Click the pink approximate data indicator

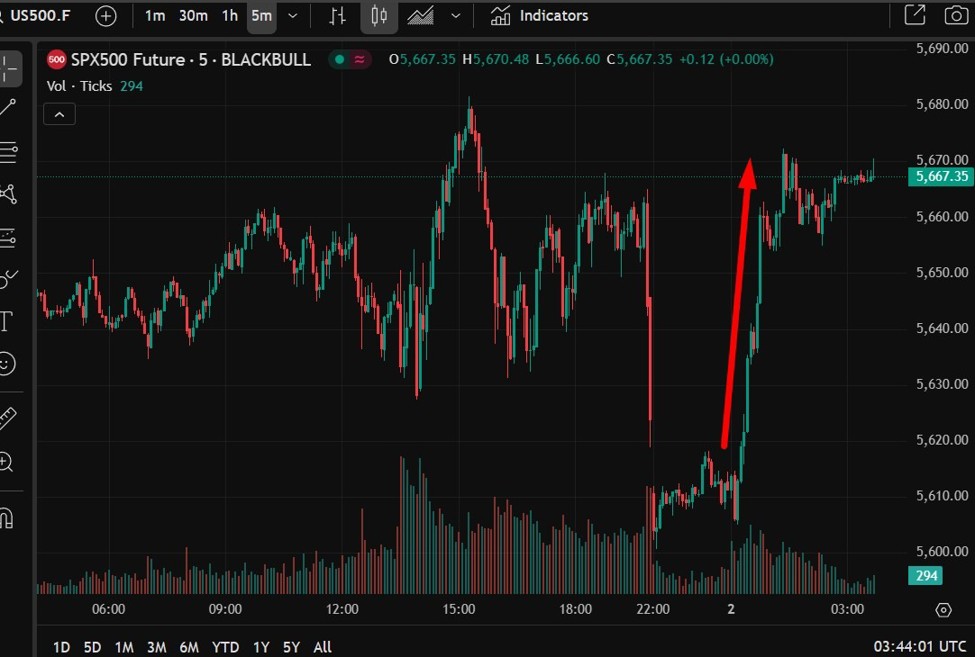360,60
